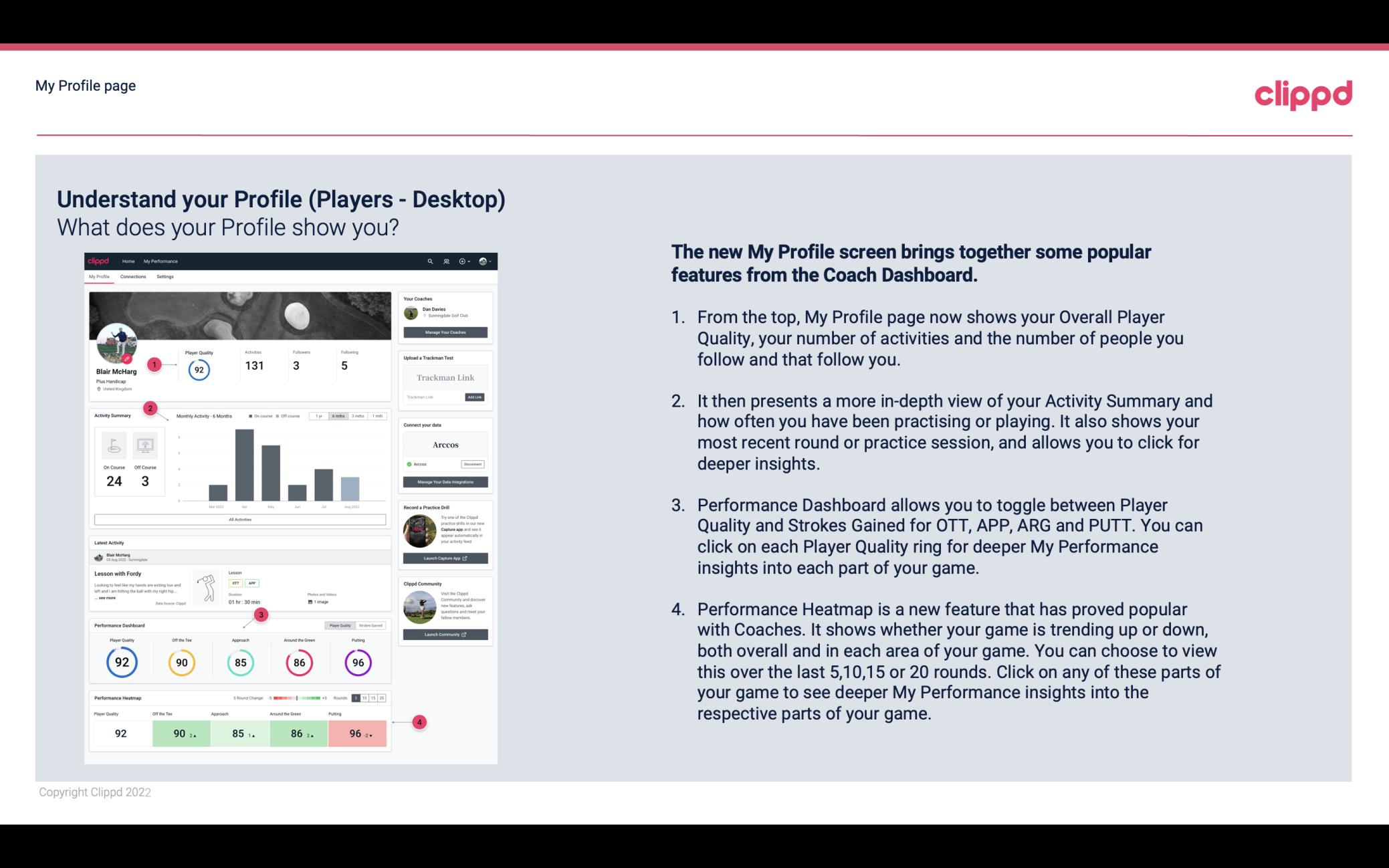Toggle Player Quality view on dashboard
1389x868 pixels.
[x=340, y=625]
